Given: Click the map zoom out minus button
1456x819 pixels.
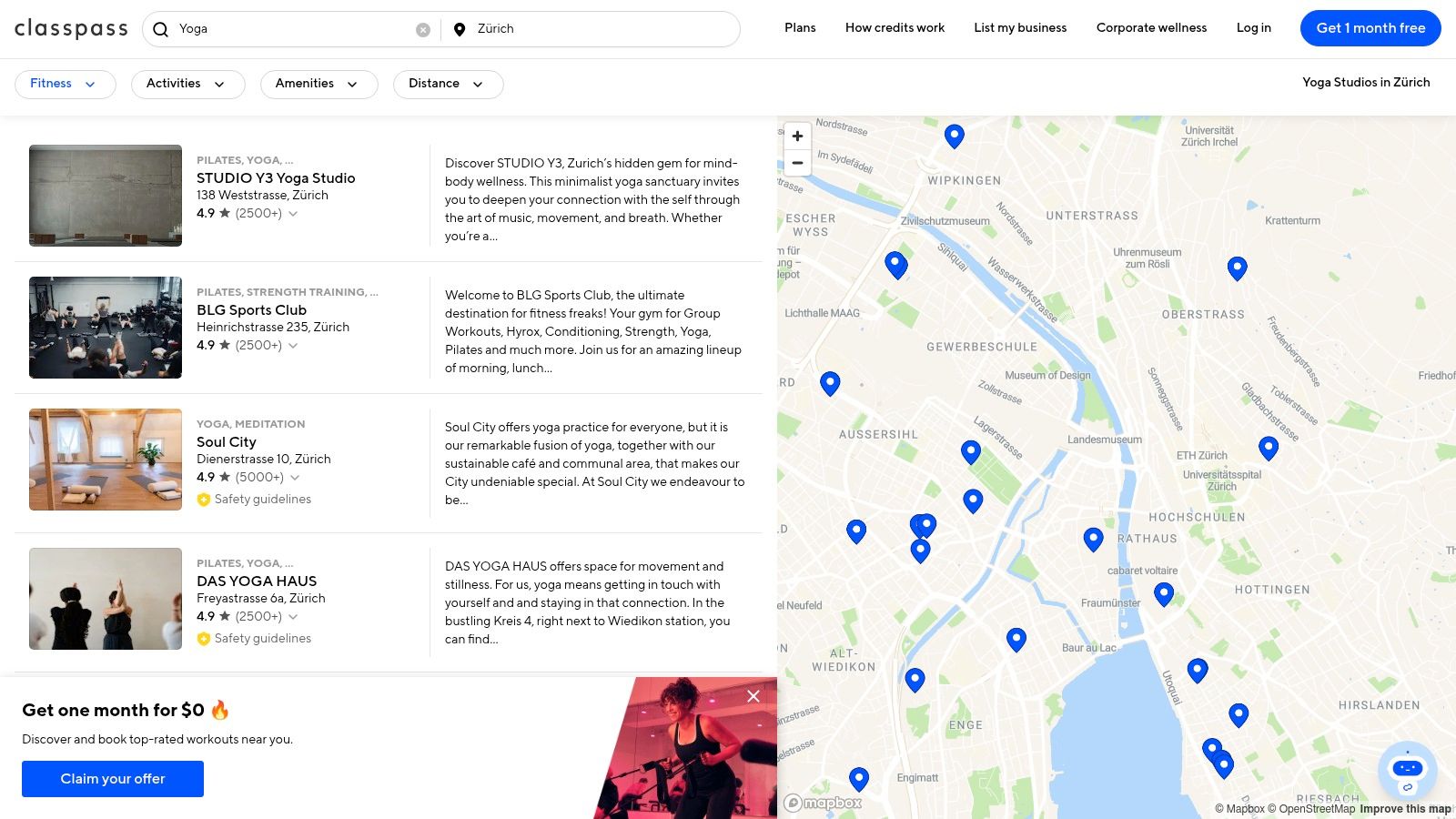Looking at the screenshot, I should click(x=797, y=163).
